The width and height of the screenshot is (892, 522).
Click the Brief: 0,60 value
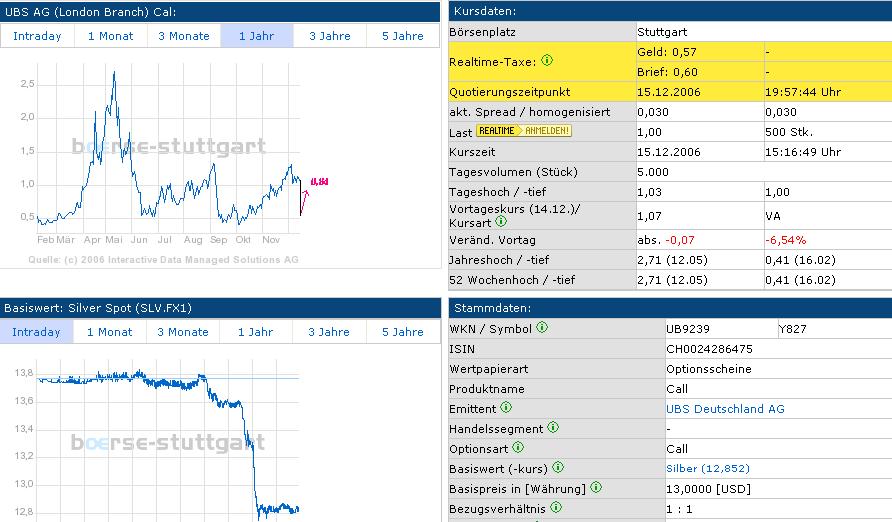point(667,72)
